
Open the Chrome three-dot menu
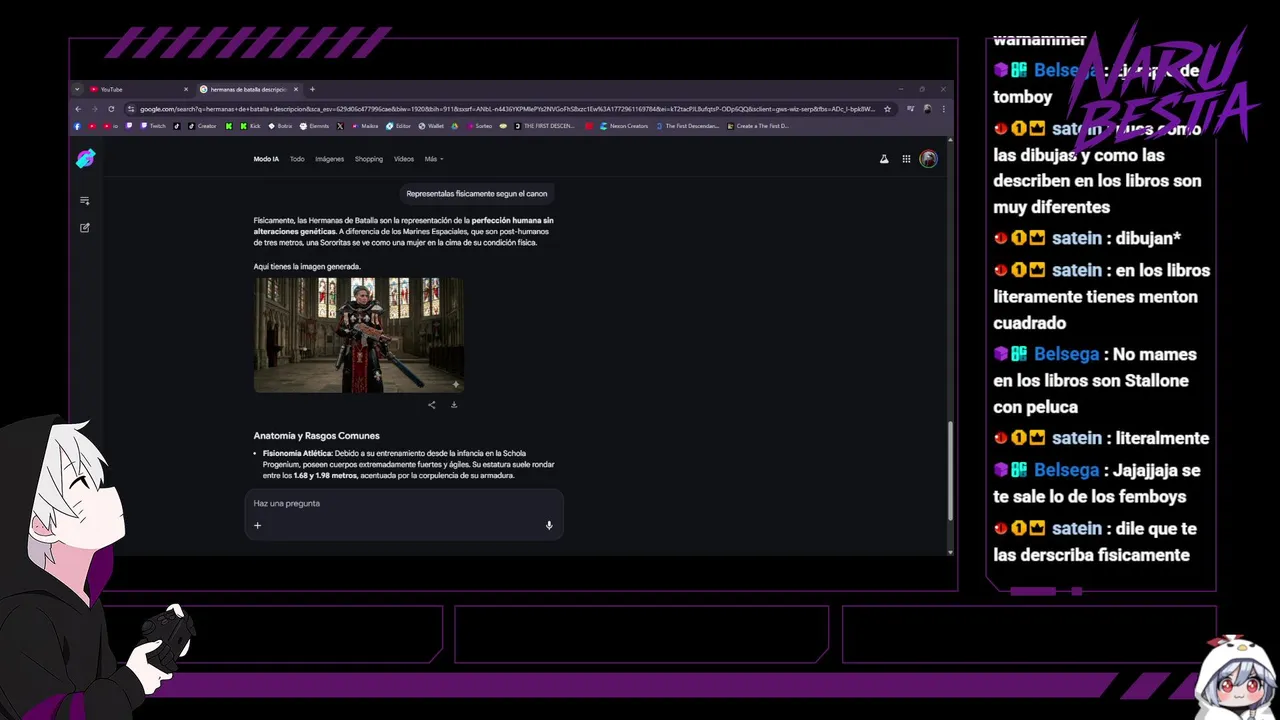click(x=943, y=109)
